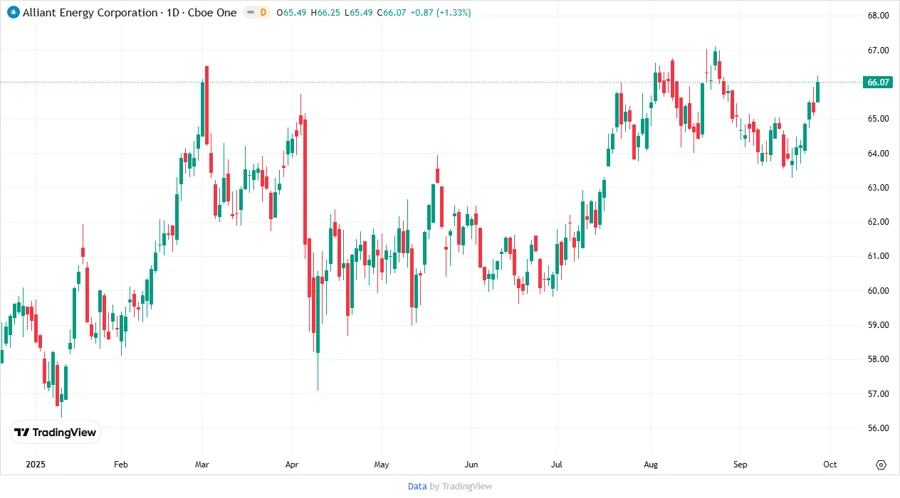
Task: Click the 63.00 price axis label
Action: [x=878, y=188]
